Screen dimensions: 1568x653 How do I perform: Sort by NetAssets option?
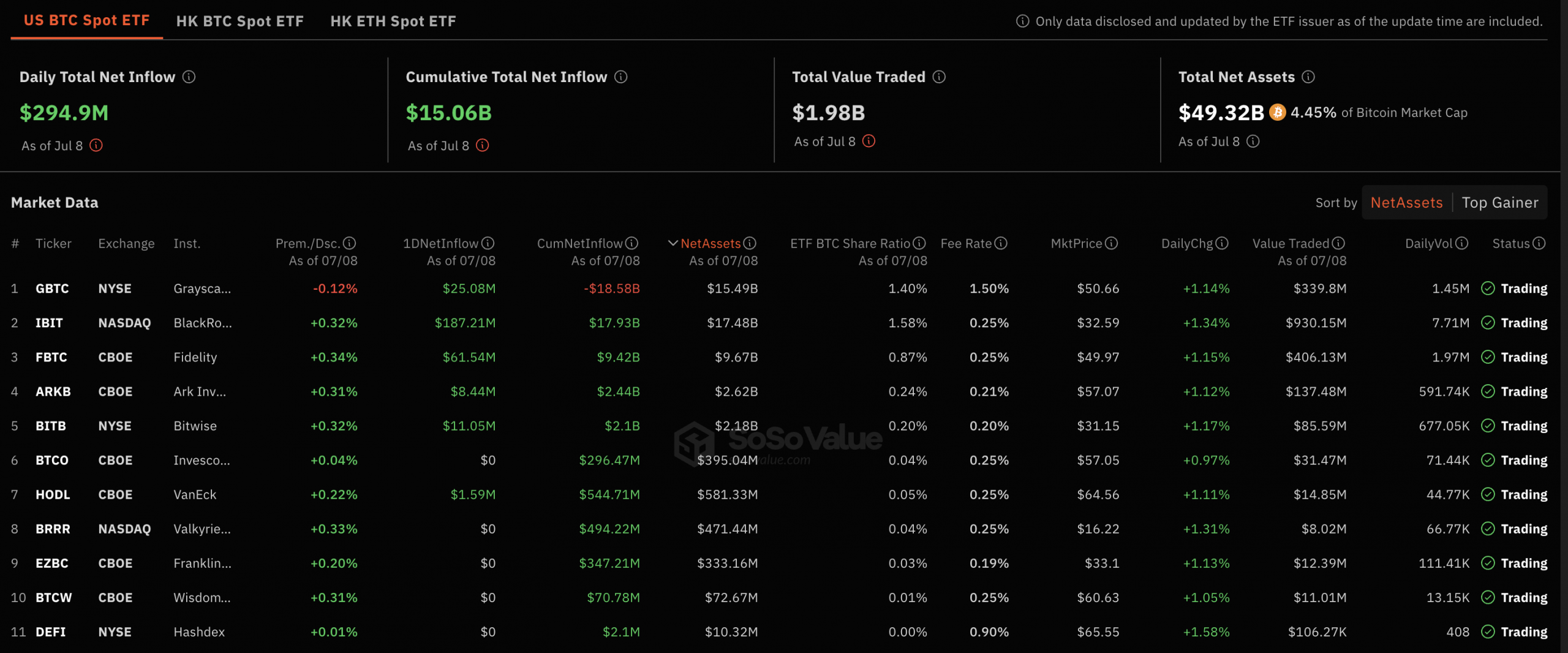pos(1406,202)
